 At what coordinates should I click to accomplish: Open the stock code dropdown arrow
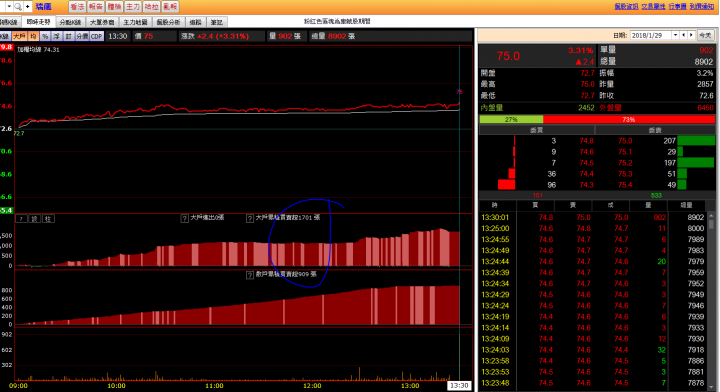point(9,6)
